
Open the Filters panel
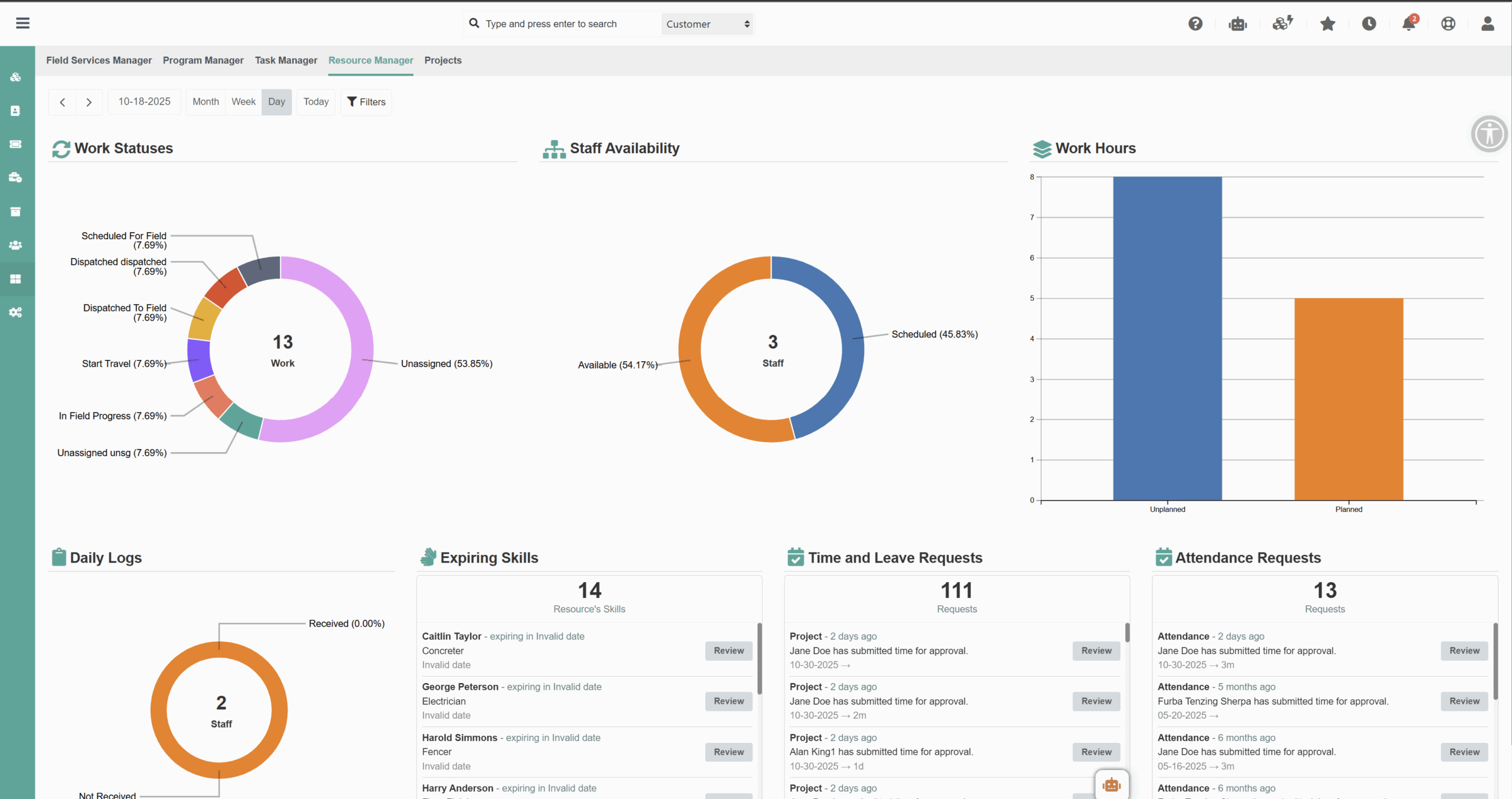tap(366, 102)
